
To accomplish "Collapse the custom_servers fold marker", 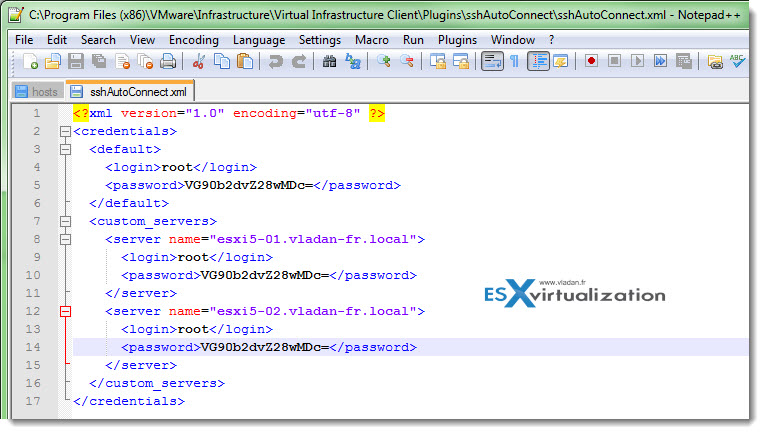I will pos(65,222).
